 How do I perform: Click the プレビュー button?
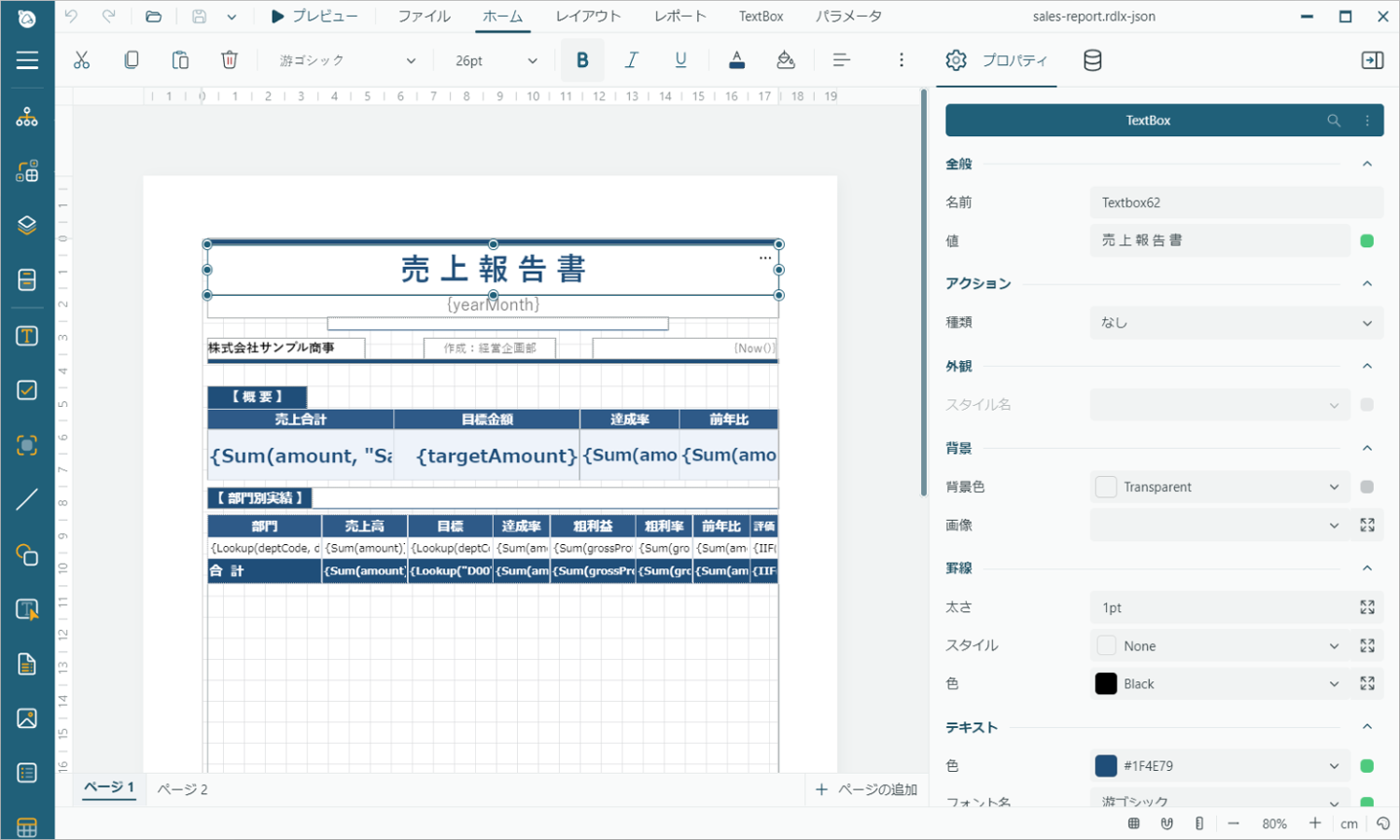click(313, 17)
